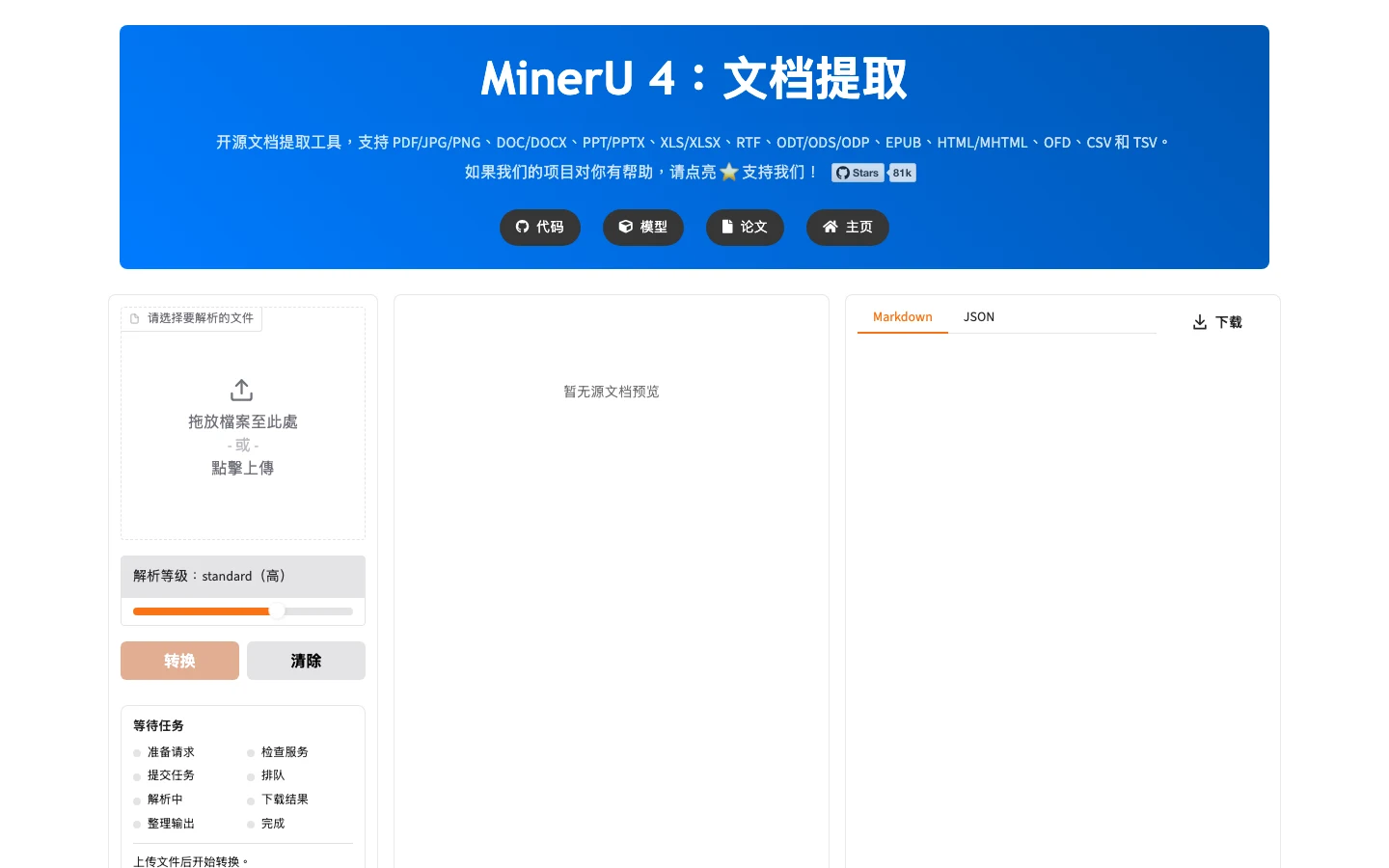Click the MinerU 4：文档提取 title
This screenshot has width=1389, height=868.
pos(694,78)
